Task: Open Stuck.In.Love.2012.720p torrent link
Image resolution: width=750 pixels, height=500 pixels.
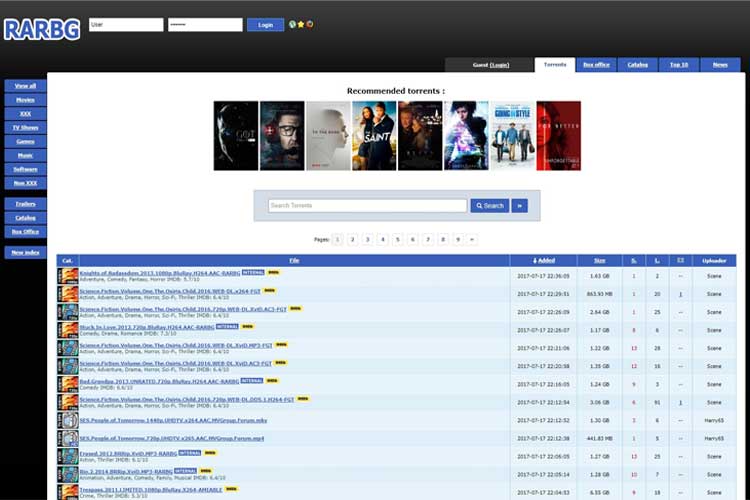Action: click(x=147, y=327)
